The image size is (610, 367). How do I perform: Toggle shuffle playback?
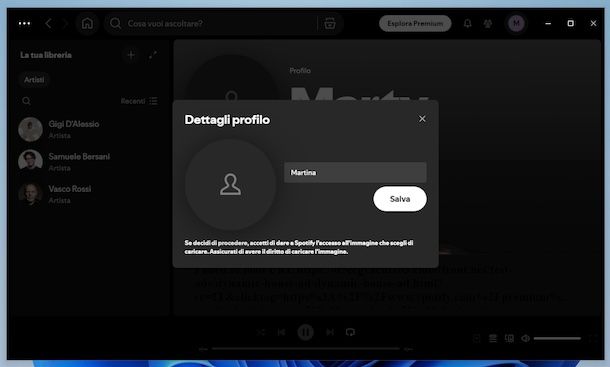[261, 332]
